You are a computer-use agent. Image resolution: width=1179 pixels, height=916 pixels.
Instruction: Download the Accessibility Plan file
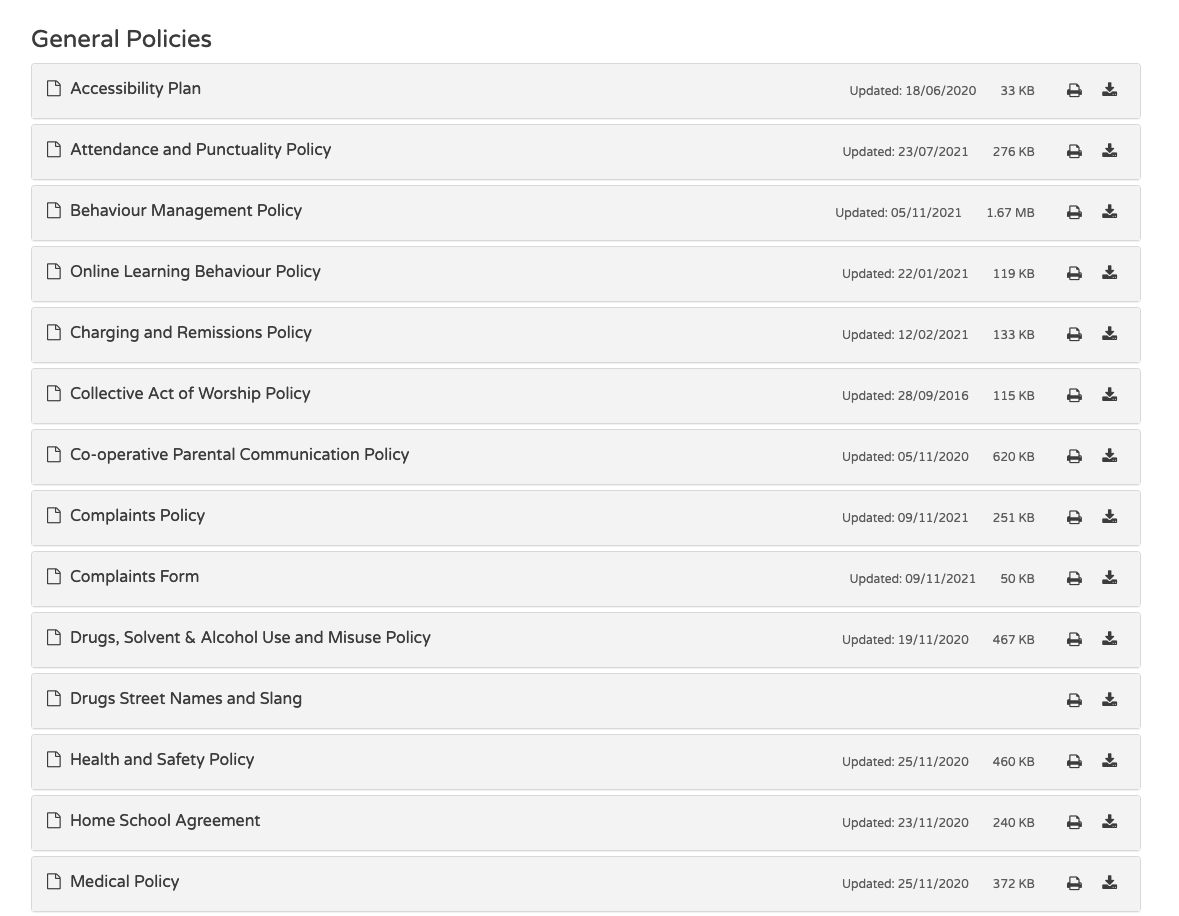[1109, 90]
